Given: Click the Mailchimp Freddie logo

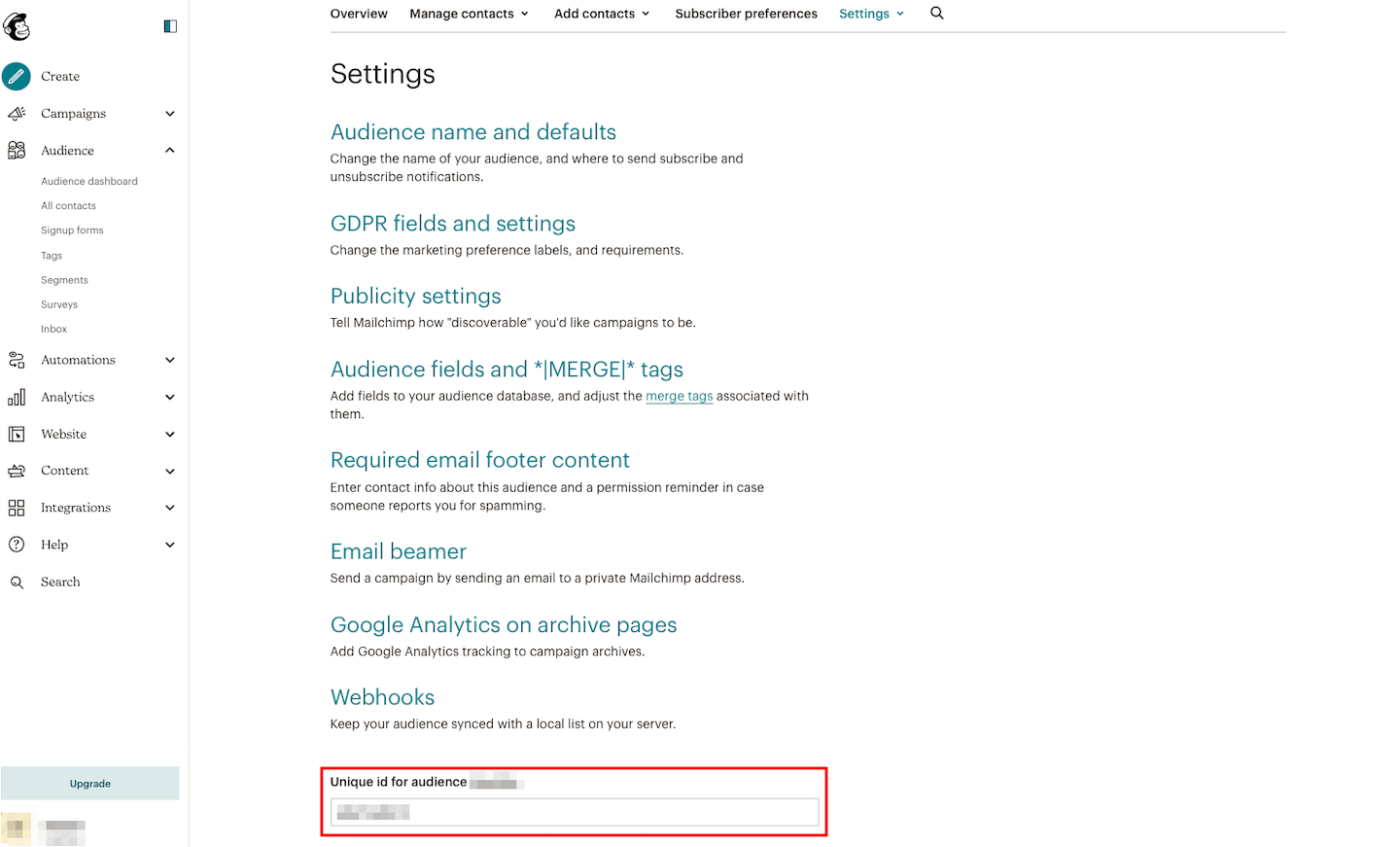Looking at the screenshot, I should pos(17,26).
